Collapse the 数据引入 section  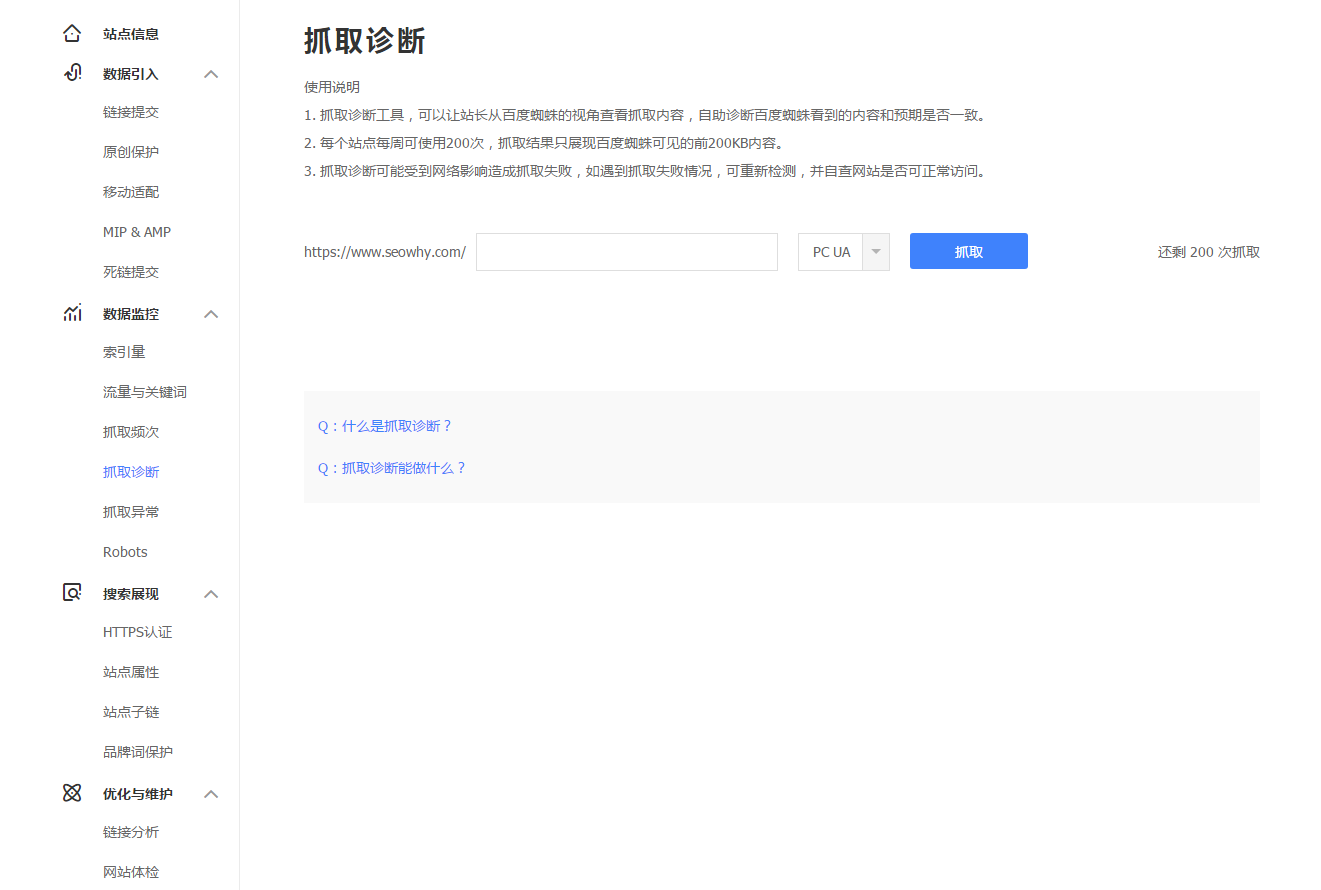(x=210, y=73)
